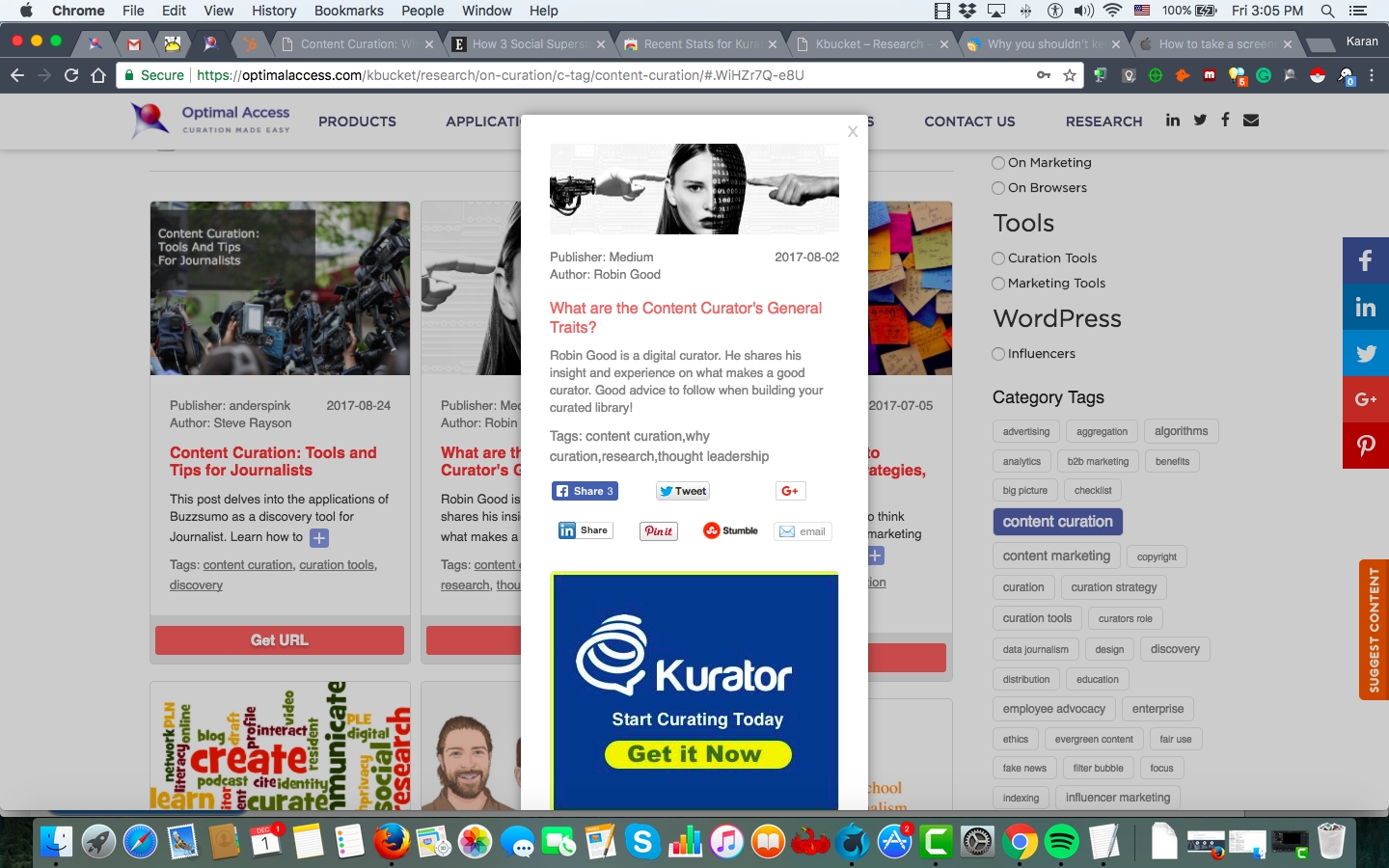
Task: Open the LinkedIn icon in the site header
Action: pyautogui.click(x=1173, y=121)
